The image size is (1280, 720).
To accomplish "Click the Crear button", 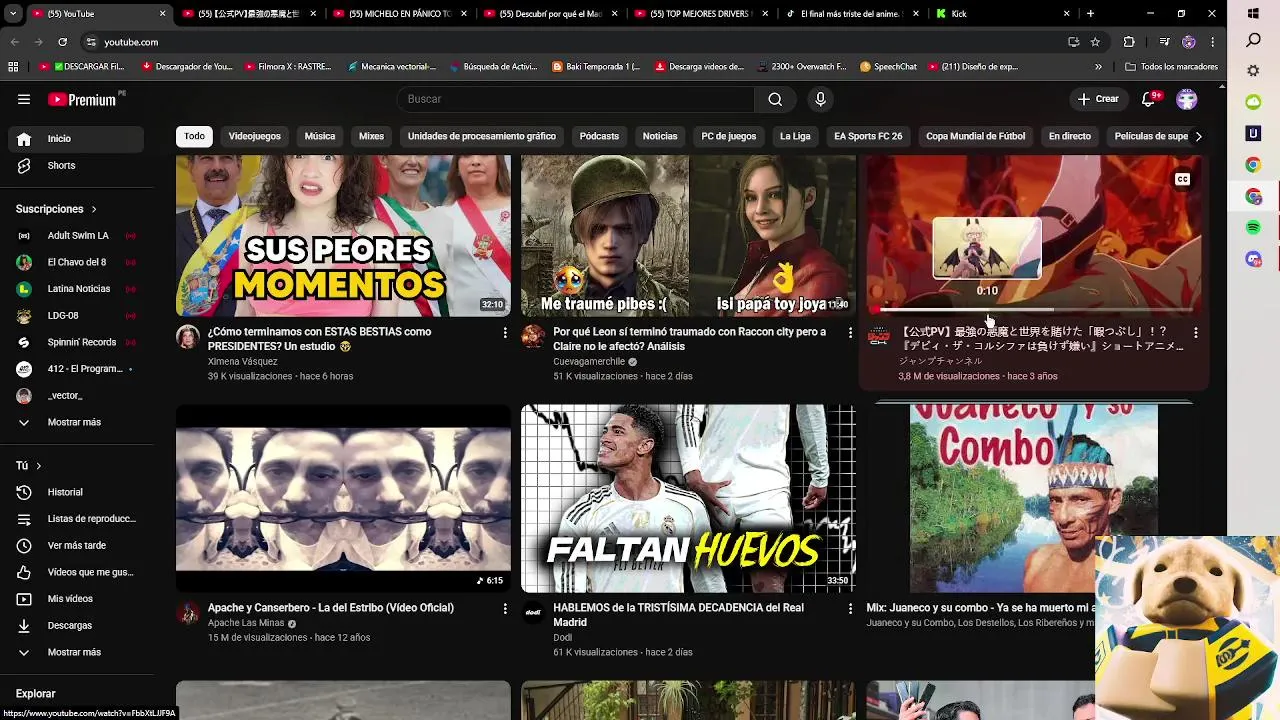I will [x=1098, y=99].
